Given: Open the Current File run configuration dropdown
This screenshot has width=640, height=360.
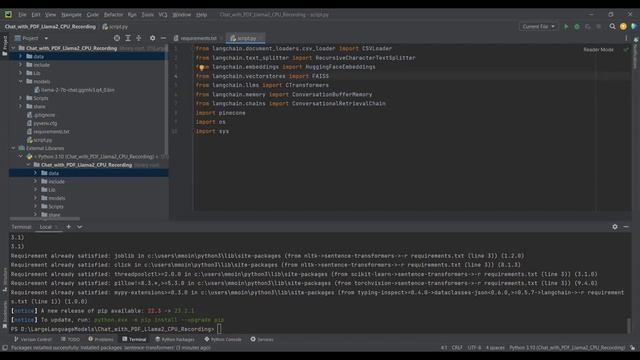Looking at the screenshot, I should tap(538, 27).
